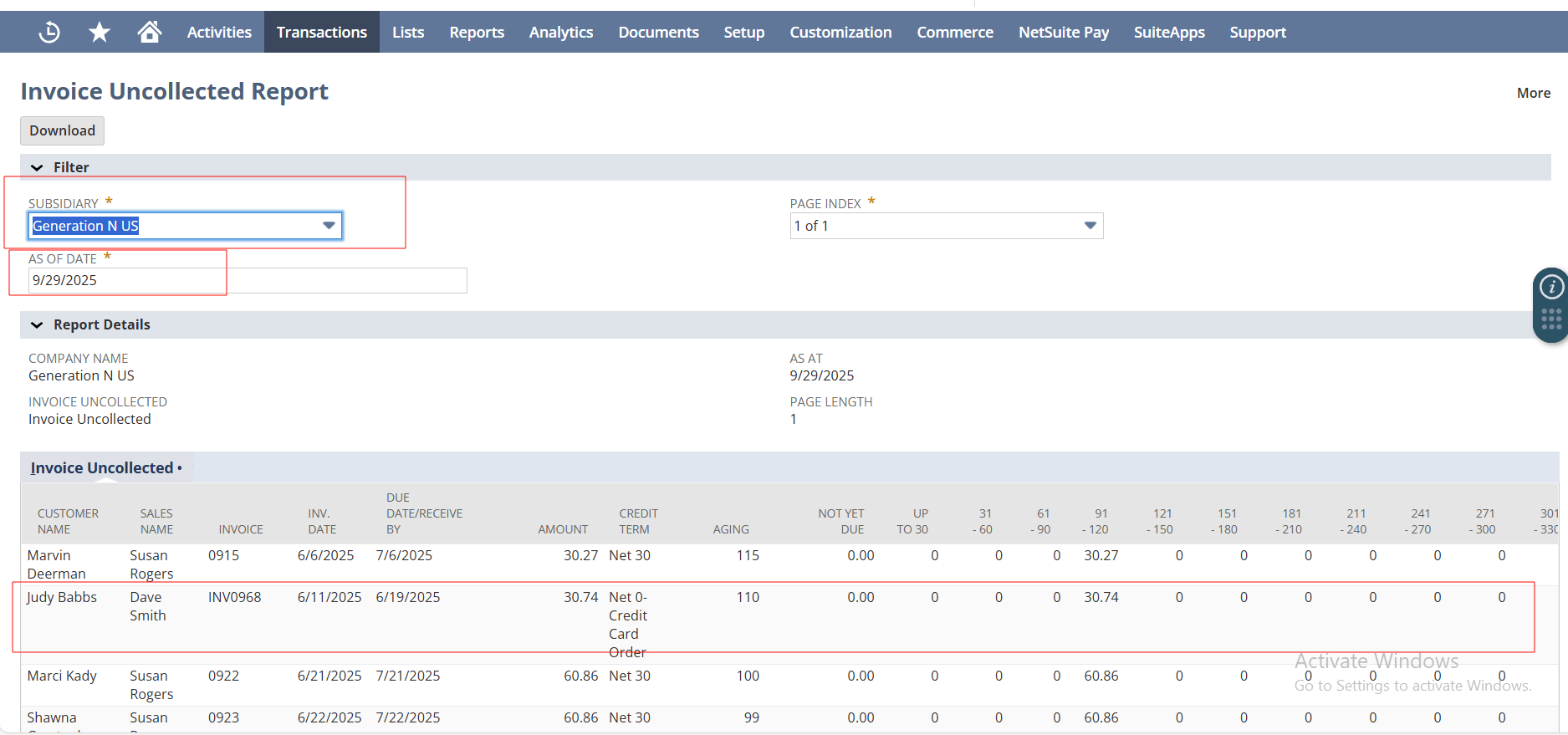
Task: Click the info help icon on right edge
Action: click(x=1551, y=288)
